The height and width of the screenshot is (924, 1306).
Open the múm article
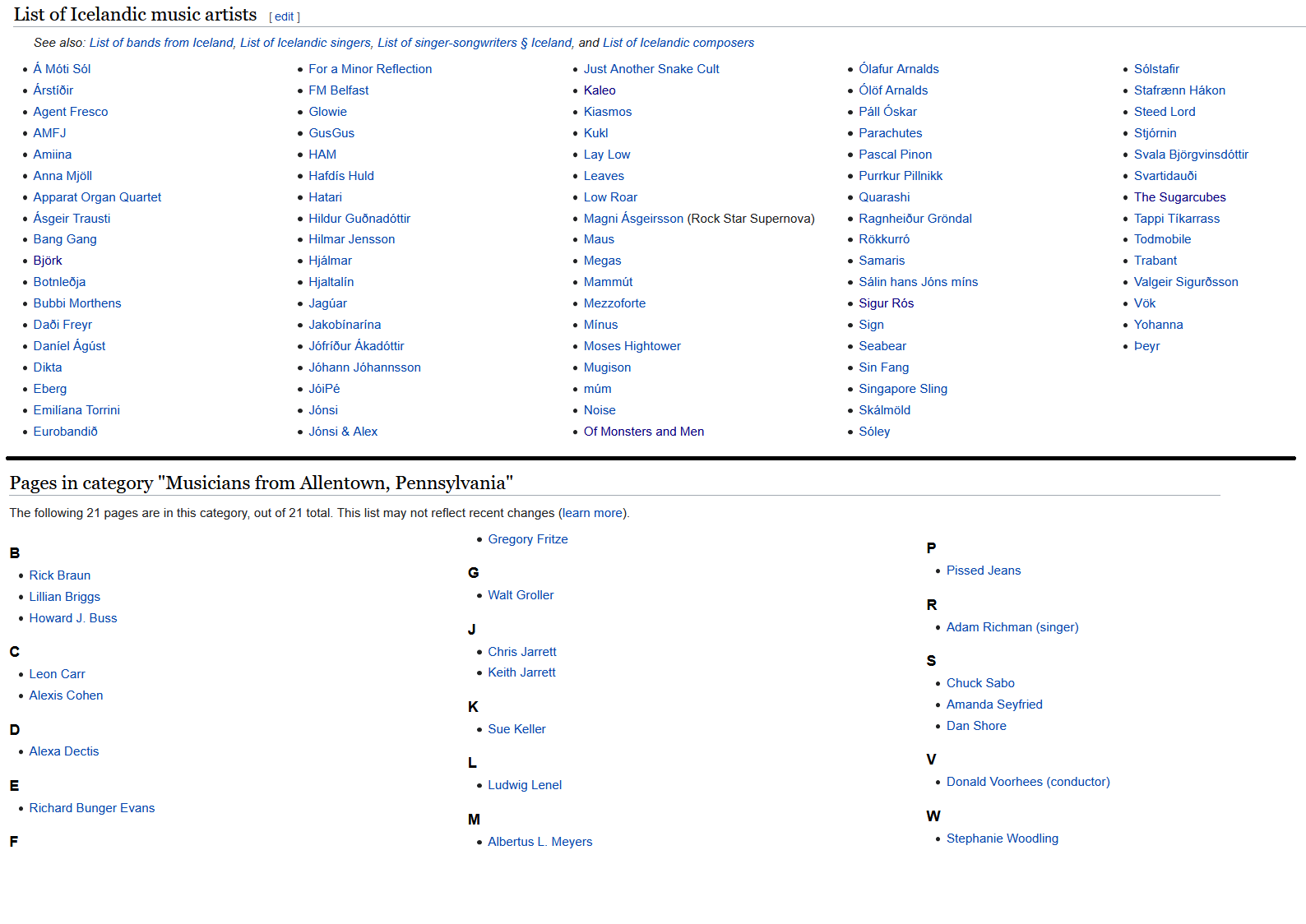[x=598, y=389]
